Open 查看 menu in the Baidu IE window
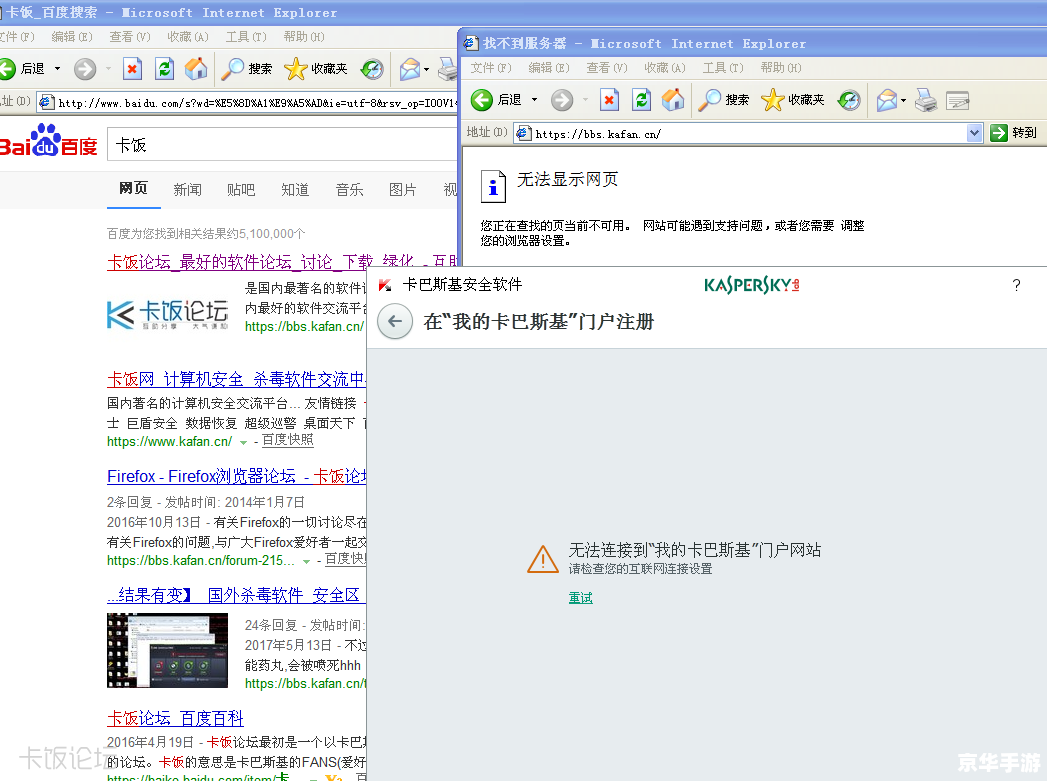Viewport: 1047px width, 781px height. (130, 37)
